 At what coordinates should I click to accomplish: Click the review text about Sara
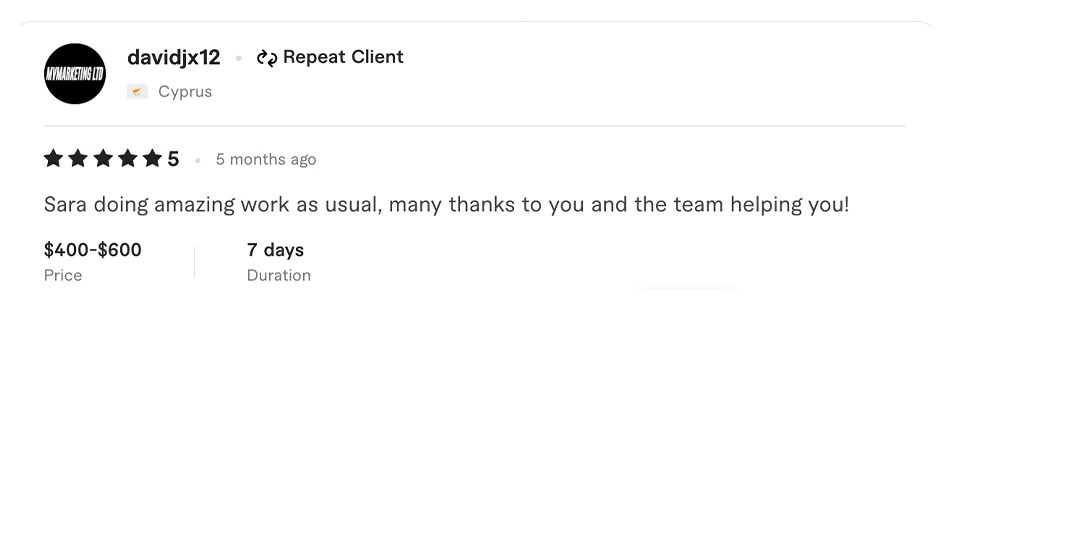click(446, 205)
